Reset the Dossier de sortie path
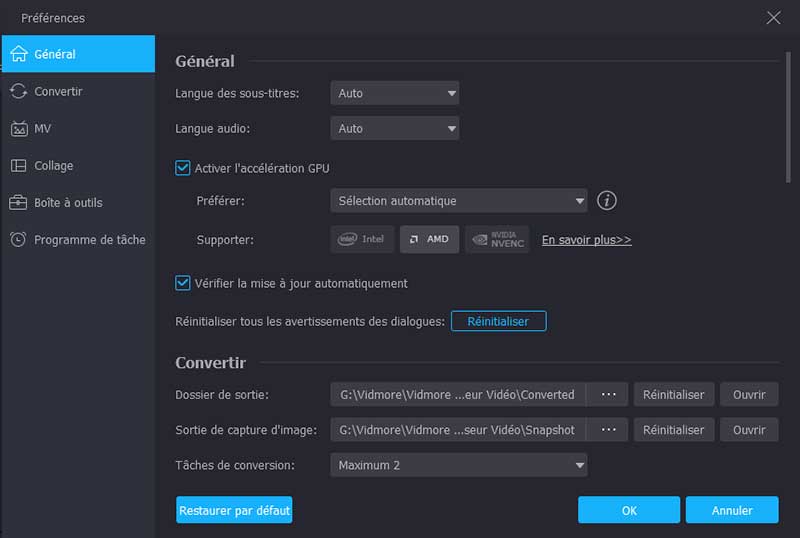 pyautogui.click(x=673, y=394)
